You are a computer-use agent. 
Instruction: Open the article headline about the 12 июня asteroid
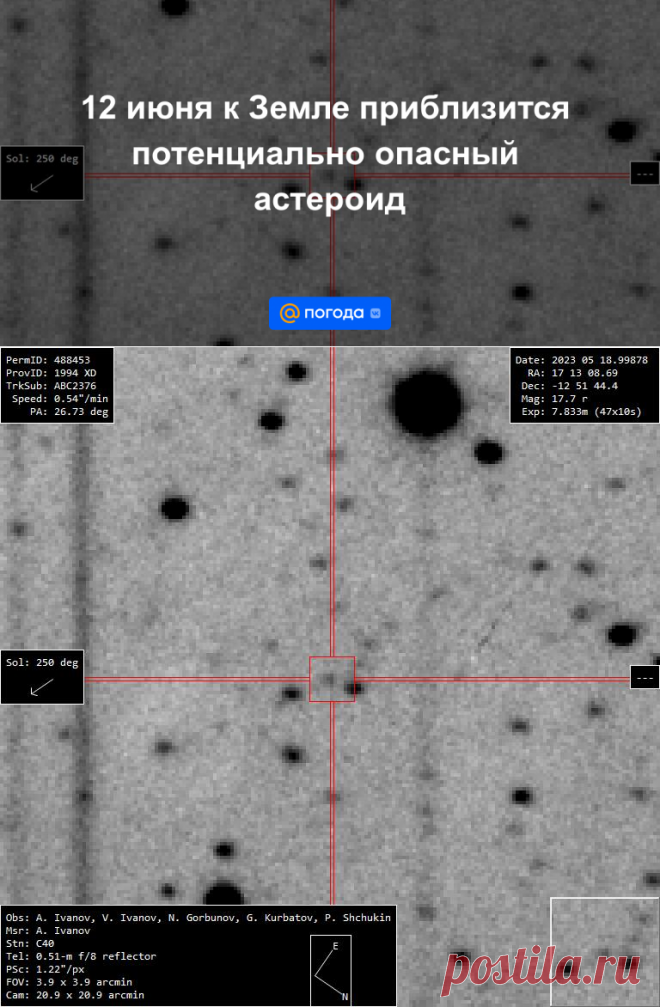click(x=325, y=154)
